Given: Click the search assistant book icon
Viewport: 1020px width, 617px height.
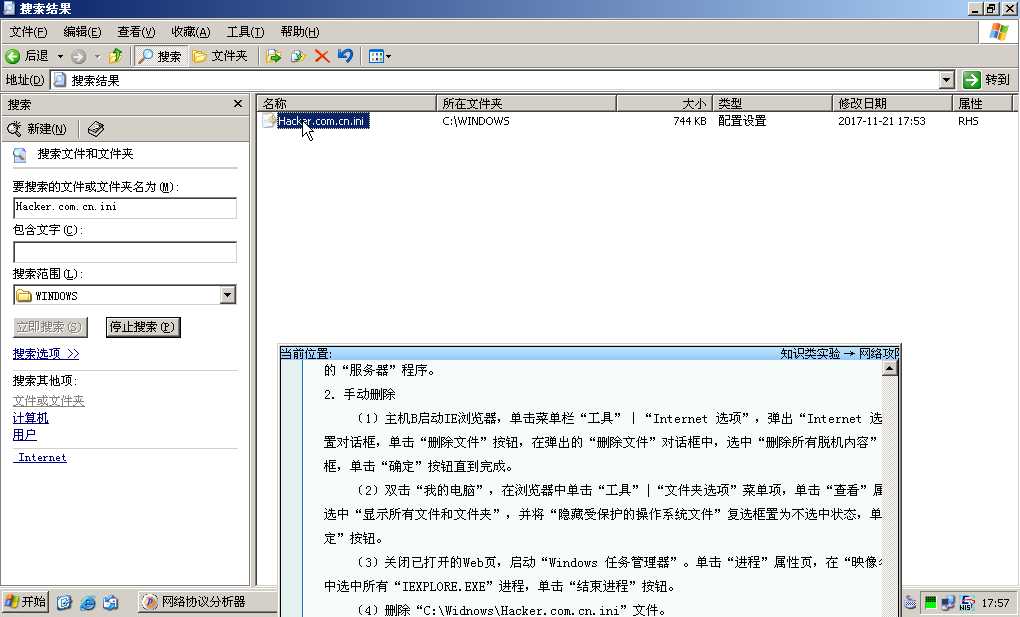Looking at the screenshot, I should pyautogui.click(x=96, y=129).
